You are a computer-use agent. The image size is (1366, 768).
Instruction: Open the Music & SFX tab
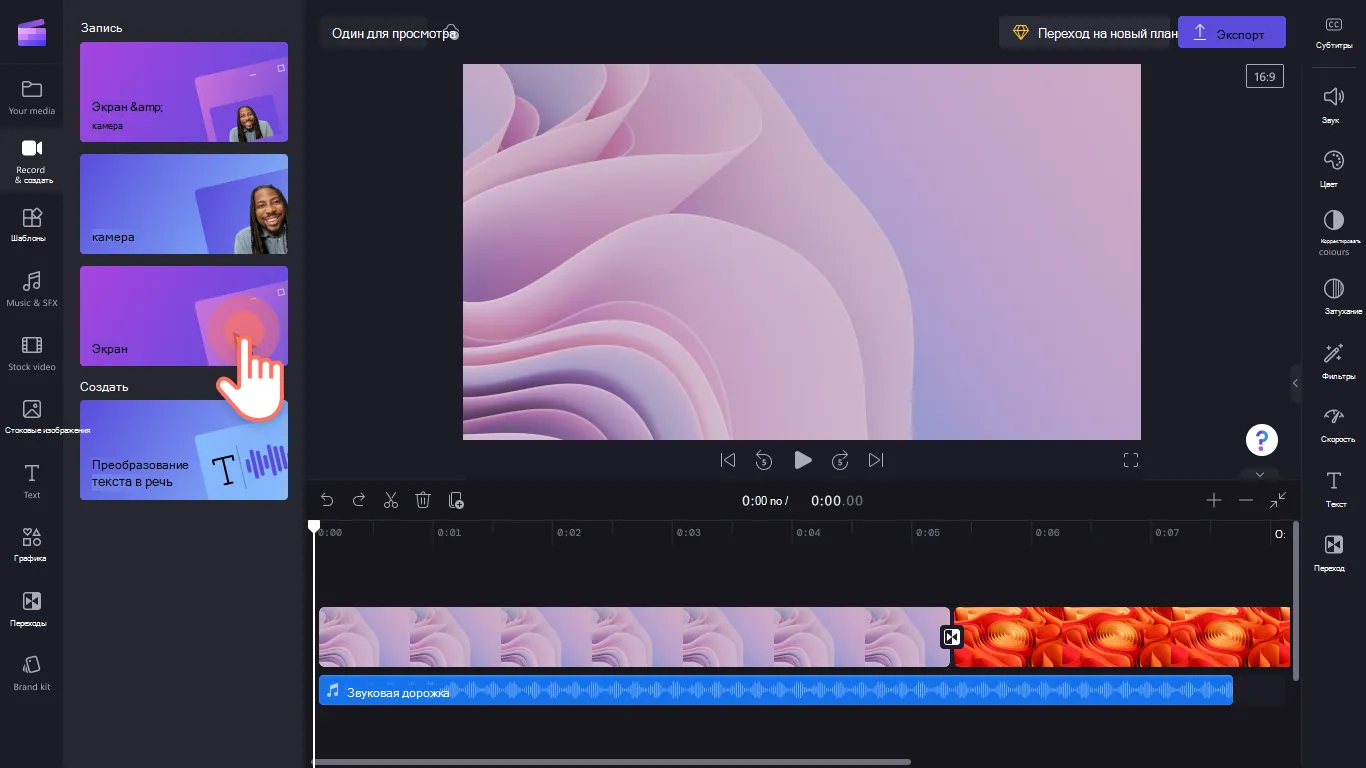point(32,289)
